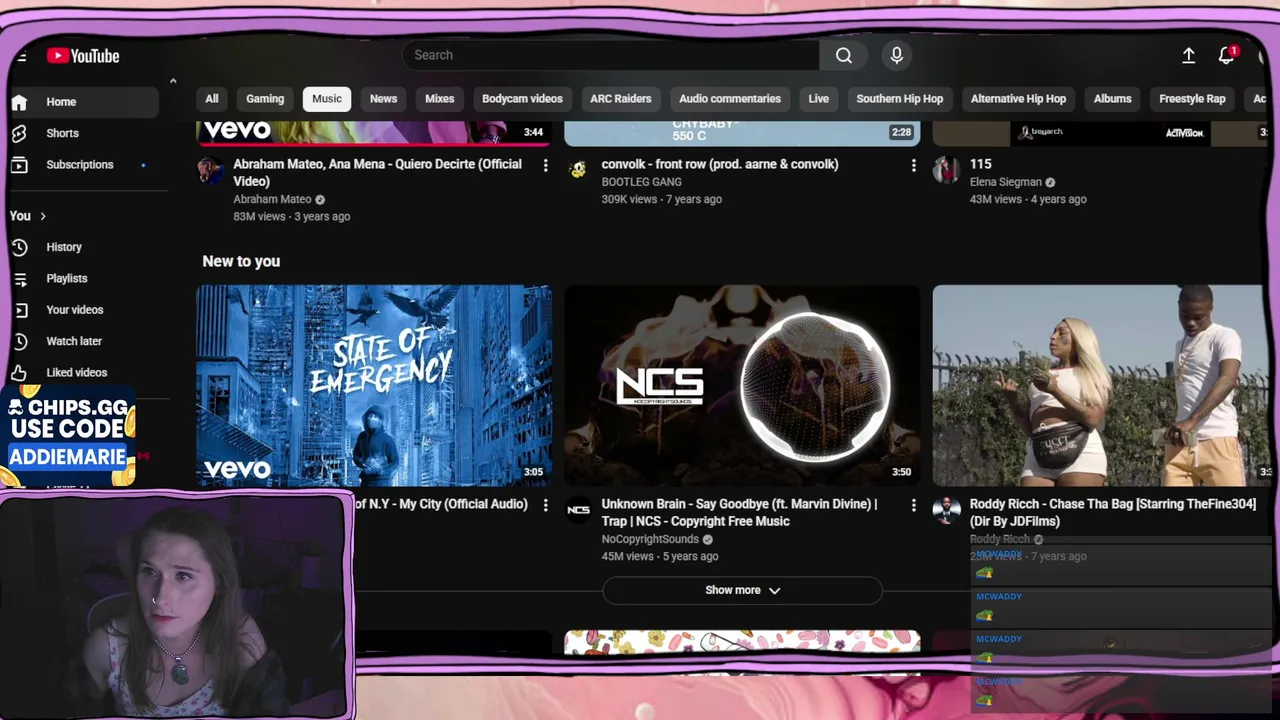Click the Elena Siegman channel avatar
1280x720 pixels.
coord(946,170)
